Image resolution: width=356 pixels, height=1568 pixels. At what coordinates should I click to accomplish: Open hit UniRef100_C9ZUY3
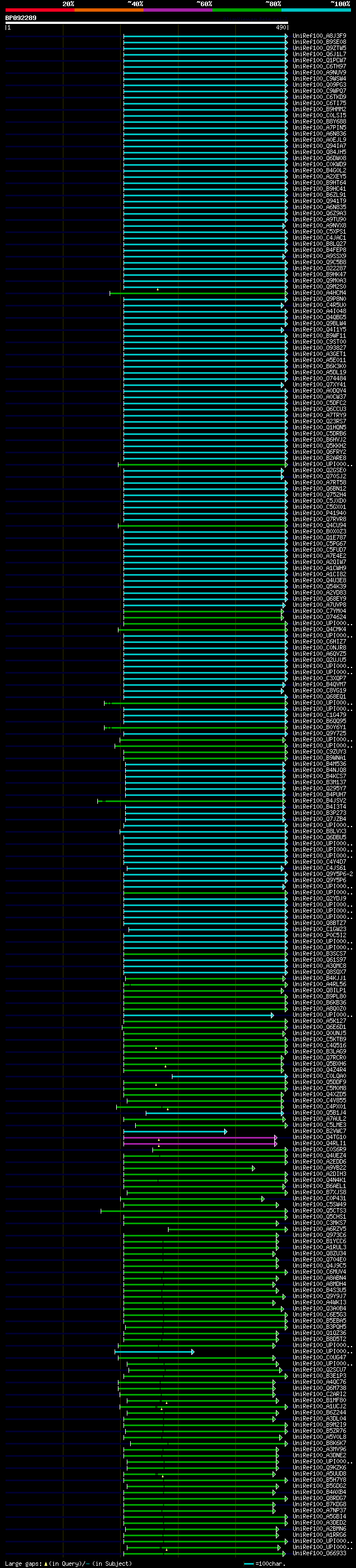coord(319,752)
